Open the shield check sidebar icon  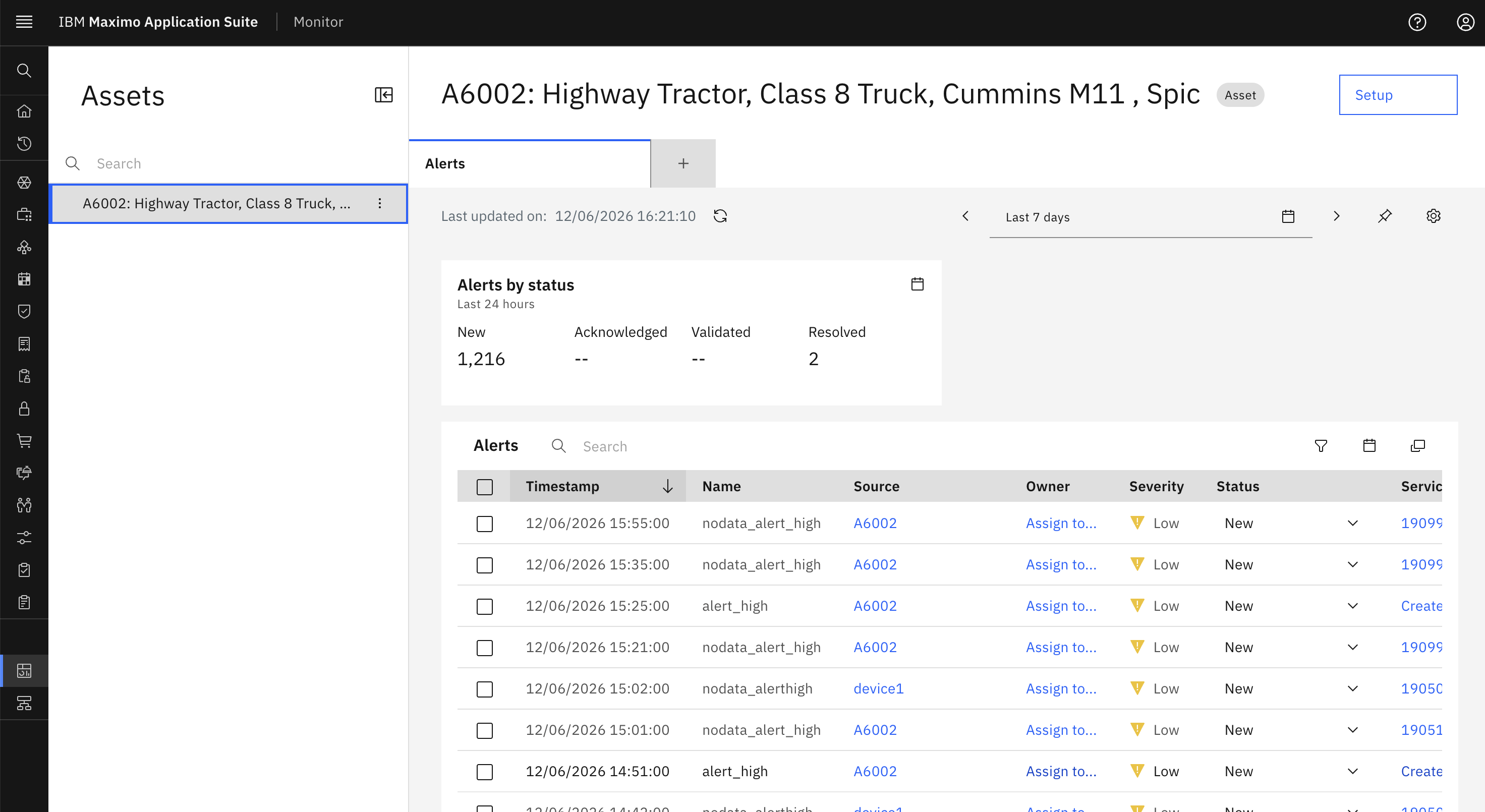(24, 311)
